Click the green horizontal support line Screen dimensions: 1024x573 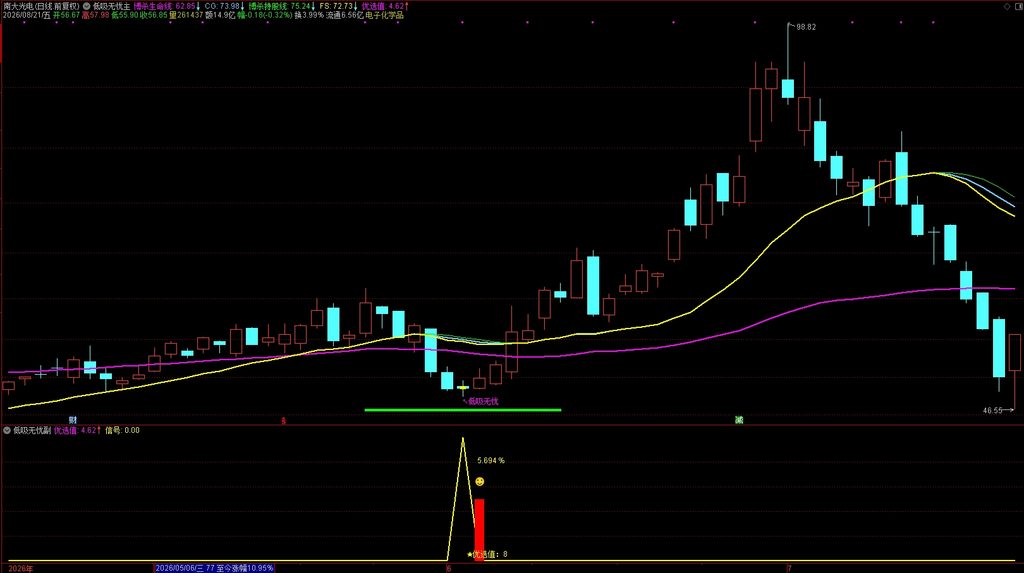pyautogui.click(x=462, y=410)
